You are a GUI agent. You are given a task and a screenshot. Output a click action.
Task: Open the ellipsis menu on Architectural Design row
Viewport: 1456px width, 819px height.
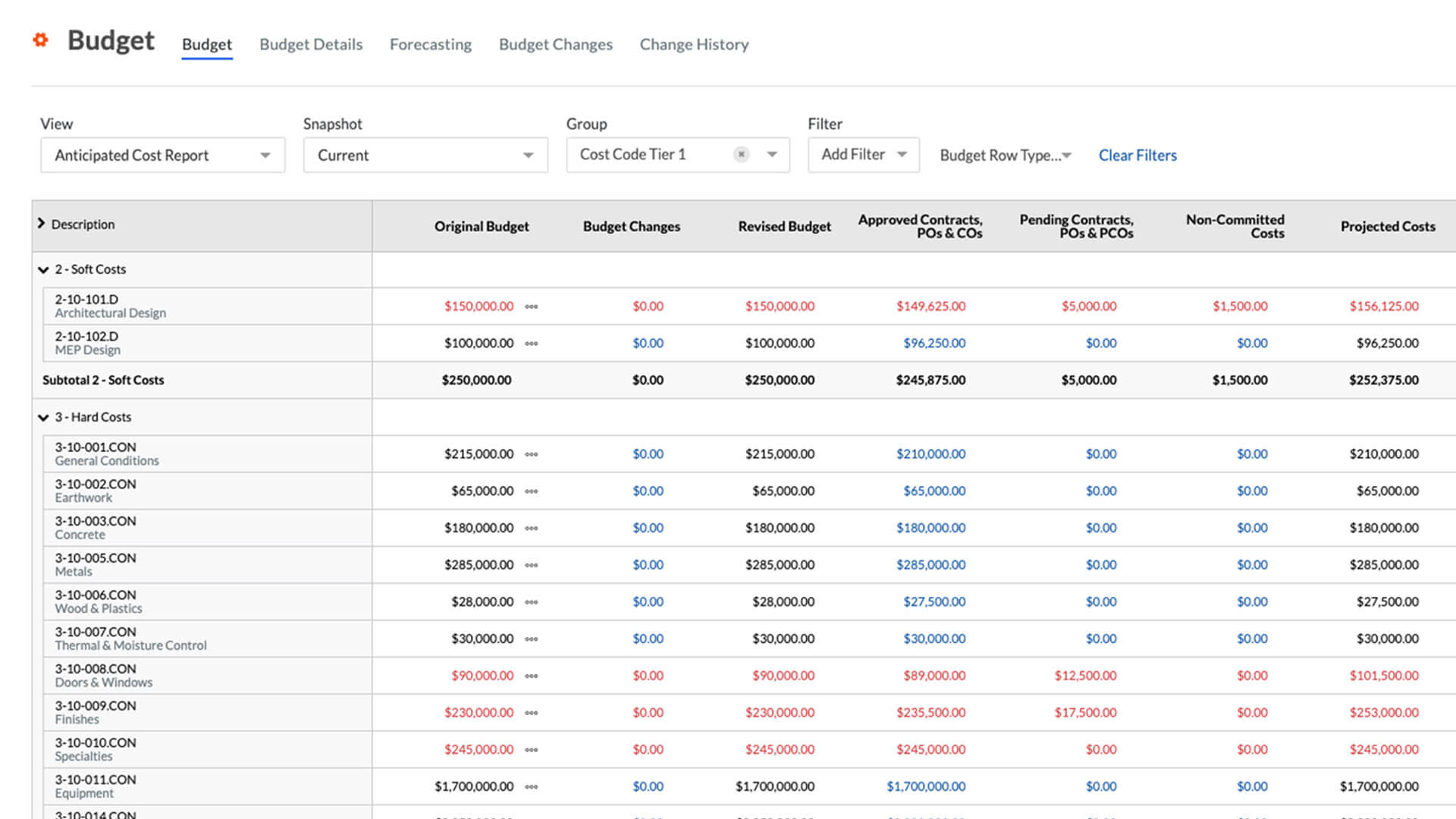(x=532, y=306)
